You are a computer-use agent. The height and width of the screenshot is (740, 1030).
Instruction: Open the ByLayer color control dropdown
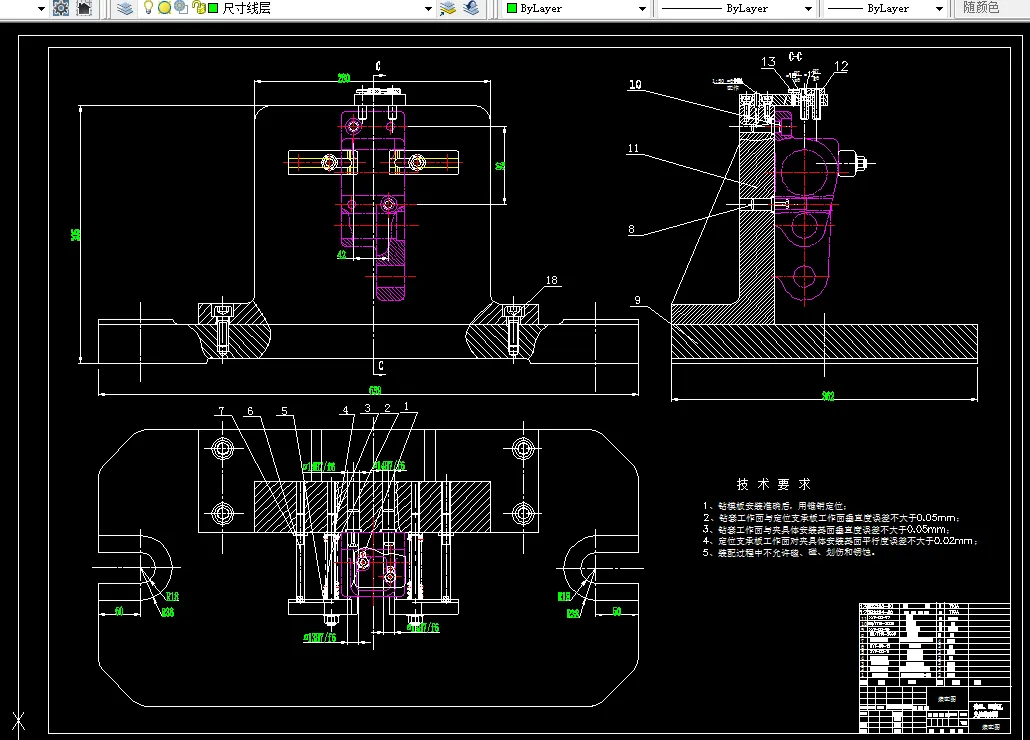click(642, 9)
